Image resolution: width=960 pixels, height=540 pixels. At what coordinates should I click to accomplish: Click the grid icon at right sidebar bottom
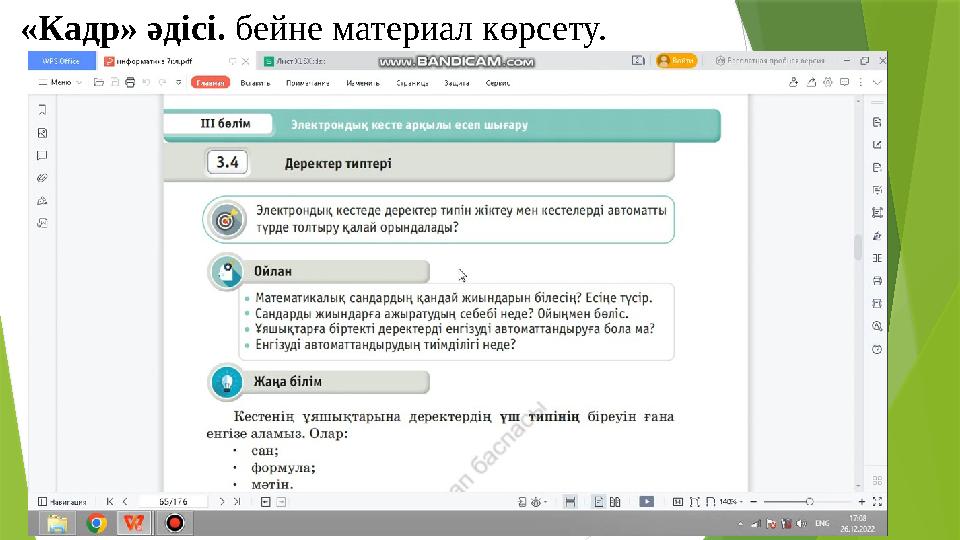[x=877, y=481]
